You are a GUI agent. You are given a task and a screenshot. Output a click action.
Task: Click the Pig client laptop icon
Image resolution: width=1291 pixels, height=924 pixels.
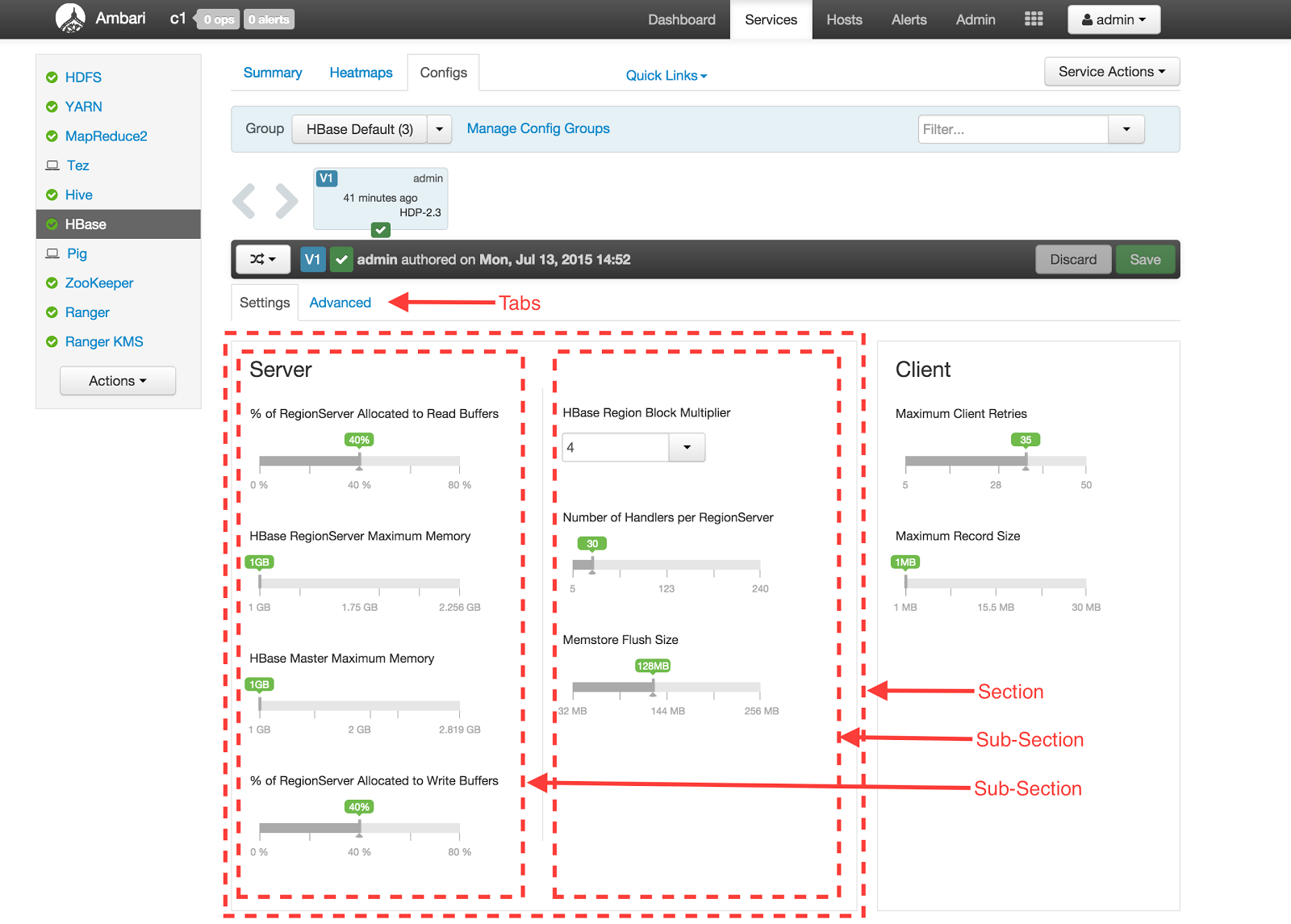[x=52, y=253]
